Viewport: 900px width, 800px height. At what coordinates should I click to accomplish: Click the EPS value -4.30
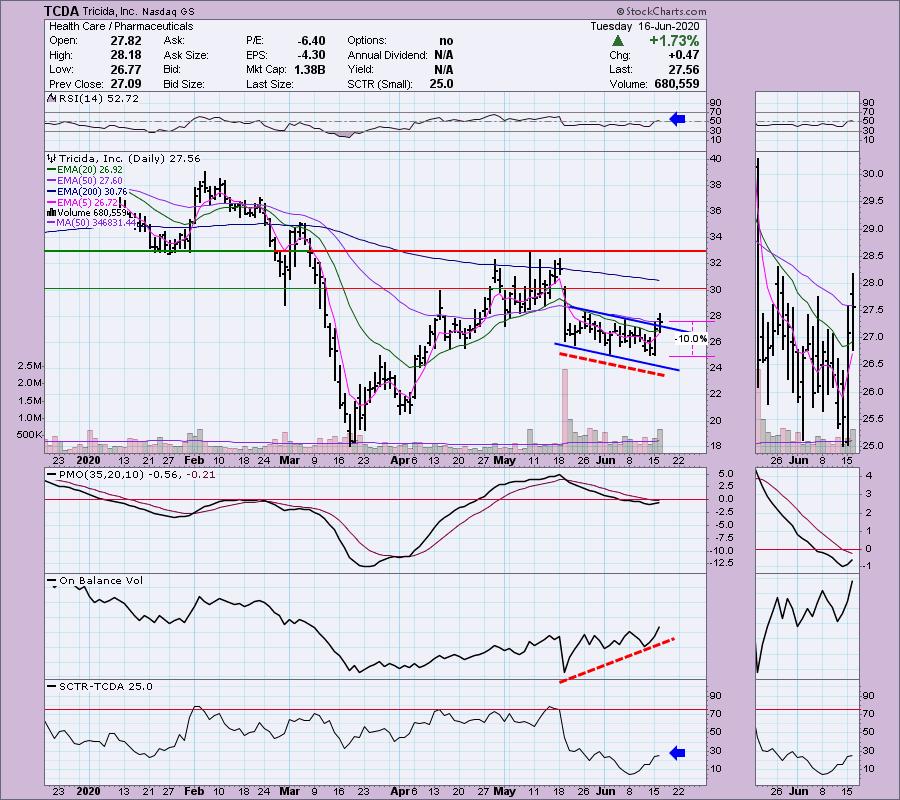[x=311, y=55]
